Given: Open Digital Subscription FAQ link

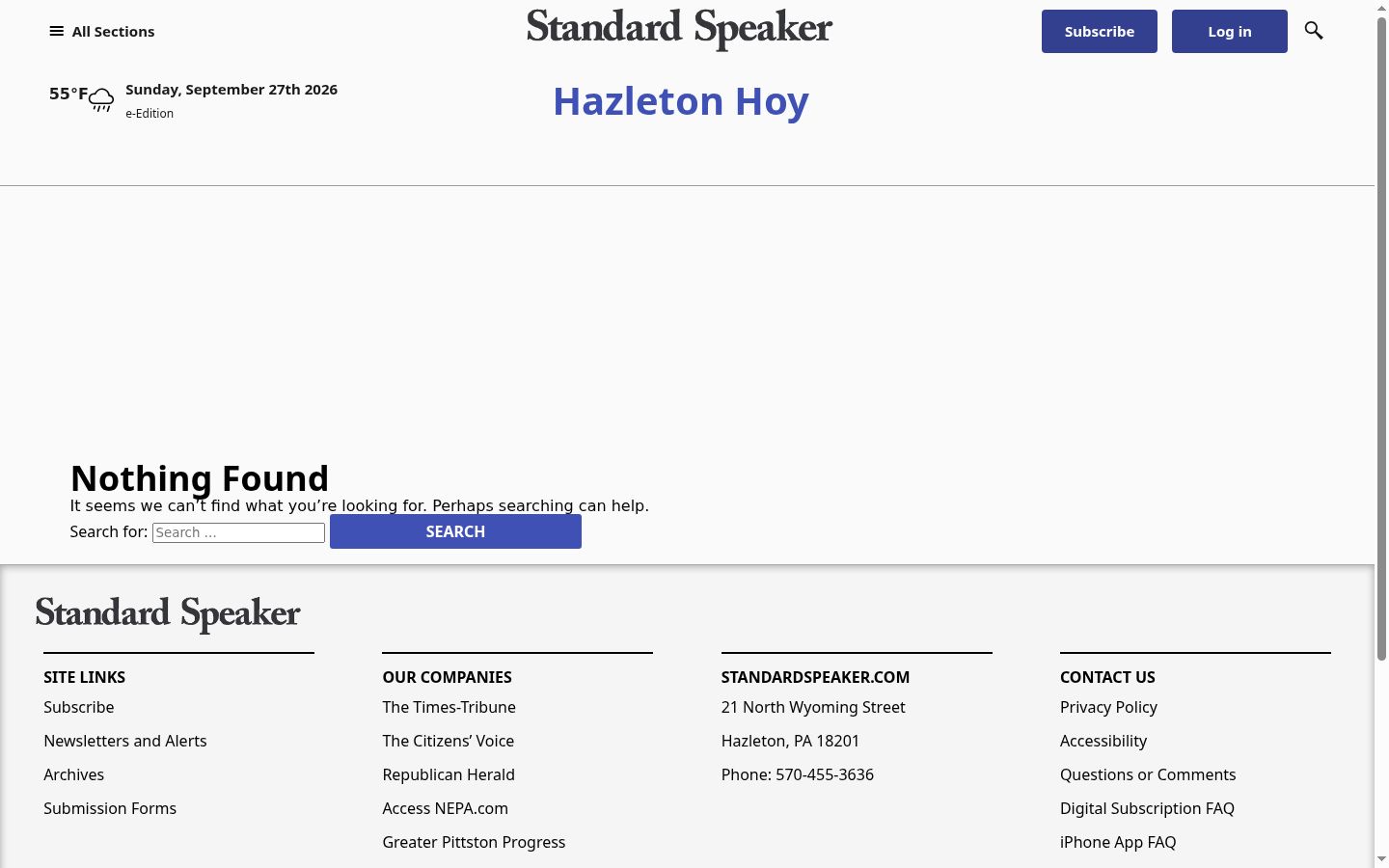Looking at the screenshot, I should 1147,808.
